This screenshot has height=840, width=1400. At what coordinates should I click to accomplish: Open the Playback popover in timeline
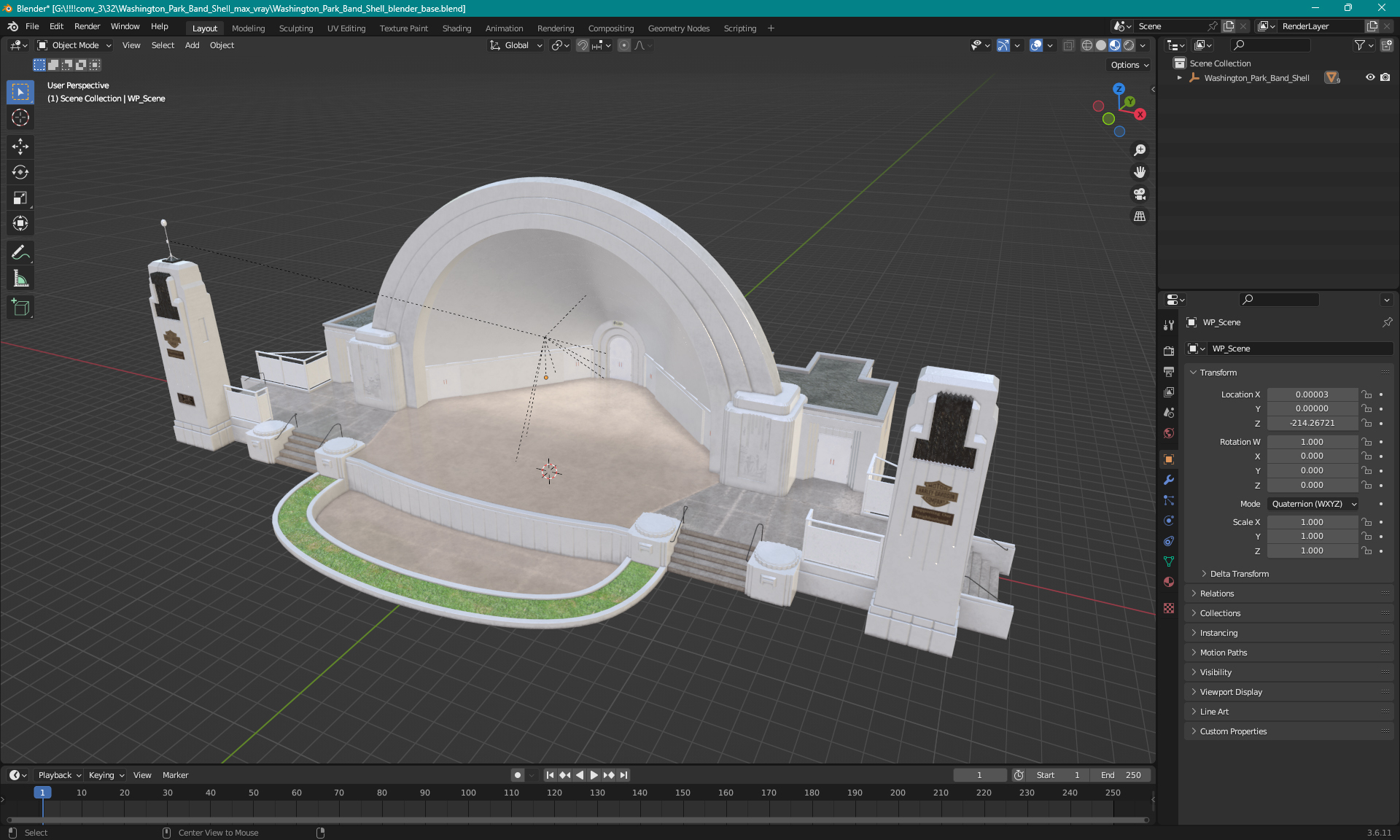coord(59,775)
